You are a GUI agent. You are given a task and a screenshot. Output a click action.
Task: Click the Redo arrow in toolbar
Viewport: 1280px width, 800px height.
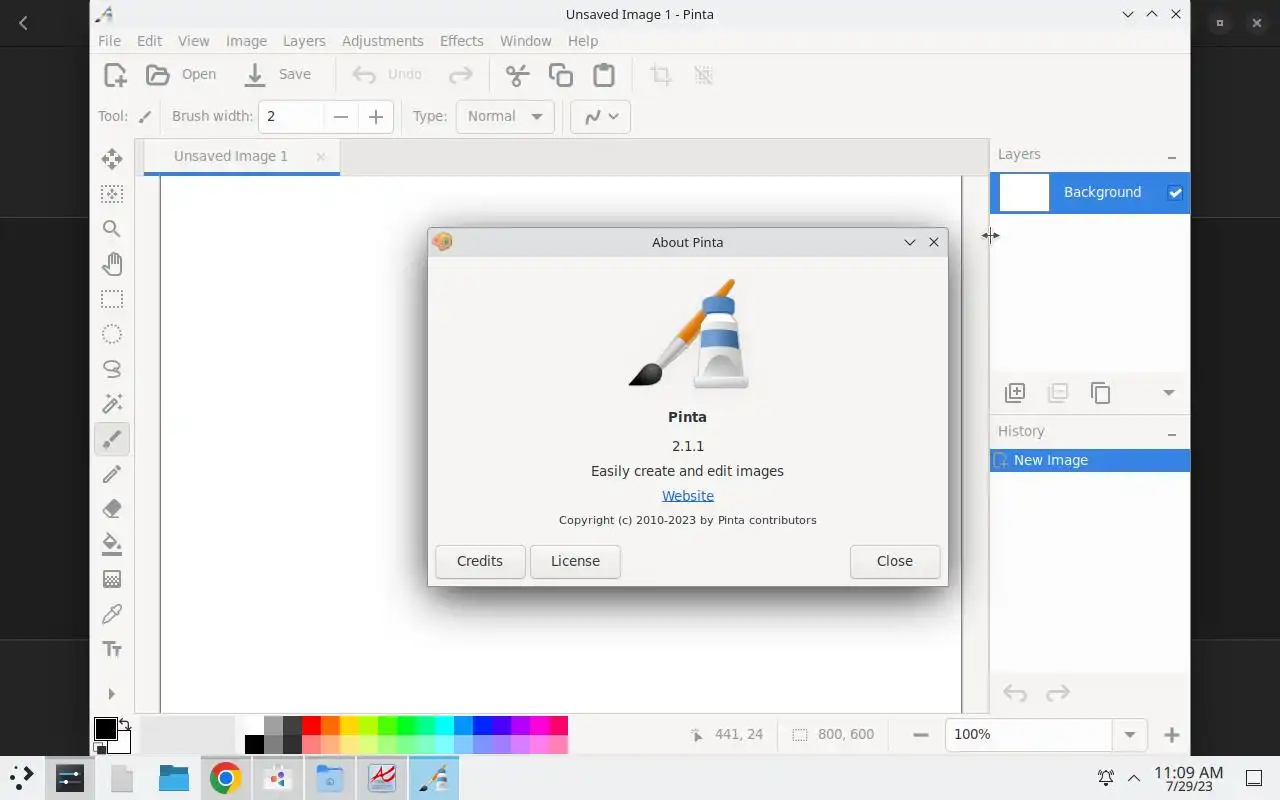coord(460,75)
